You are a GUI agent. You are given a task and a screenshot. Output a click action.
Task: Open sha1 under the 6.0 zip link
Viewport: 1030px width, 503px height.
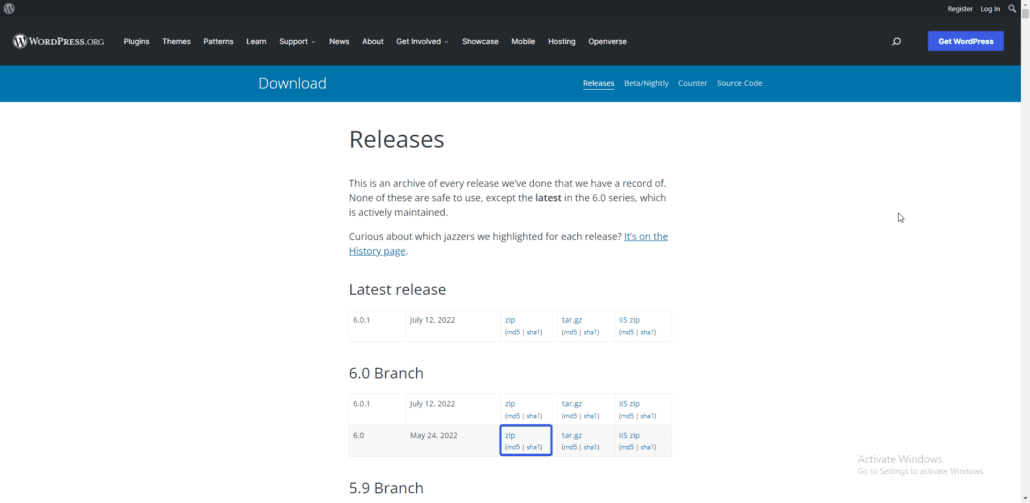pyautogui.click(x=533, y=447)
